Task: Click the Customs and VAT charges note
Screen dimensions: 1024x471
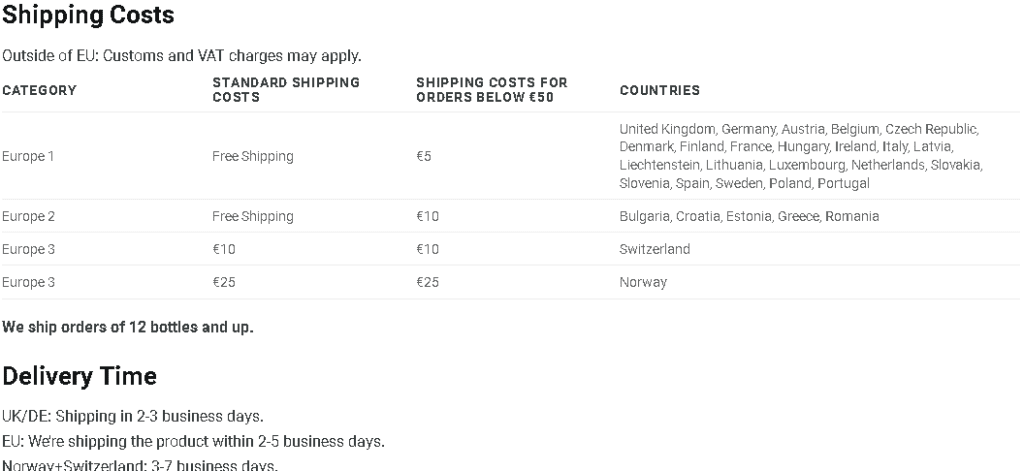Action: (x=182, y=56)
